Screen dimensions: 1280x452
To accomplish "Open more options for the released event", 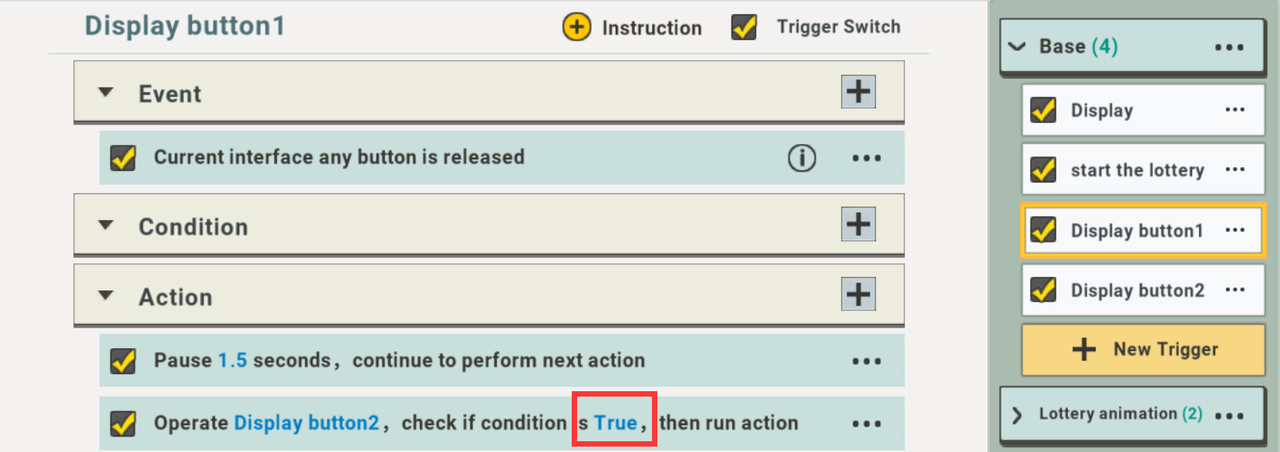I will 867,158.
